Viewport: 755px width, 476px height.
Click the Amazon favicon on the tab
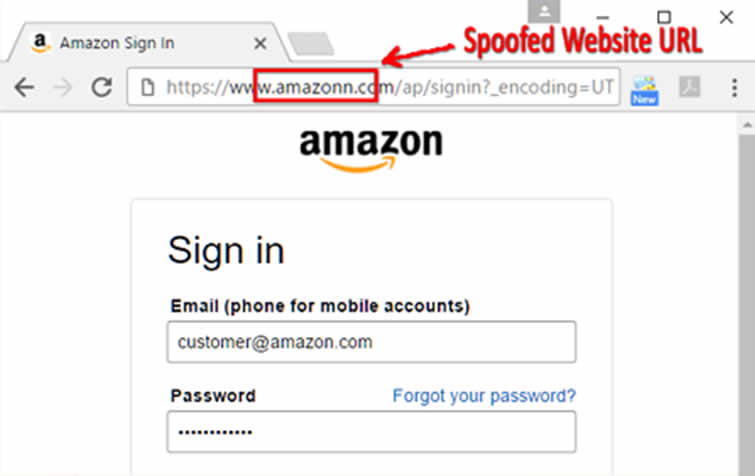40,43
